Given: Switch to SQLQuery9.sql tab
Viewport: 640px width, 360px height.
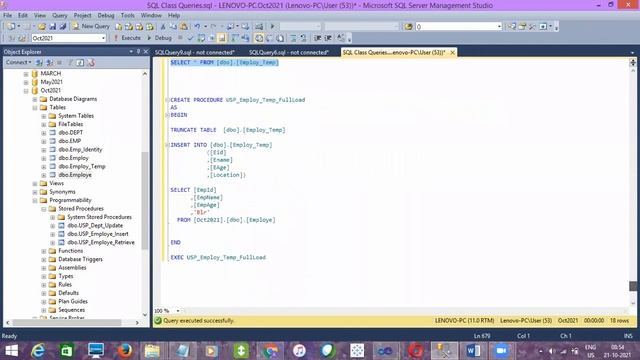Looking at the screenshot, I should point(195,52).
